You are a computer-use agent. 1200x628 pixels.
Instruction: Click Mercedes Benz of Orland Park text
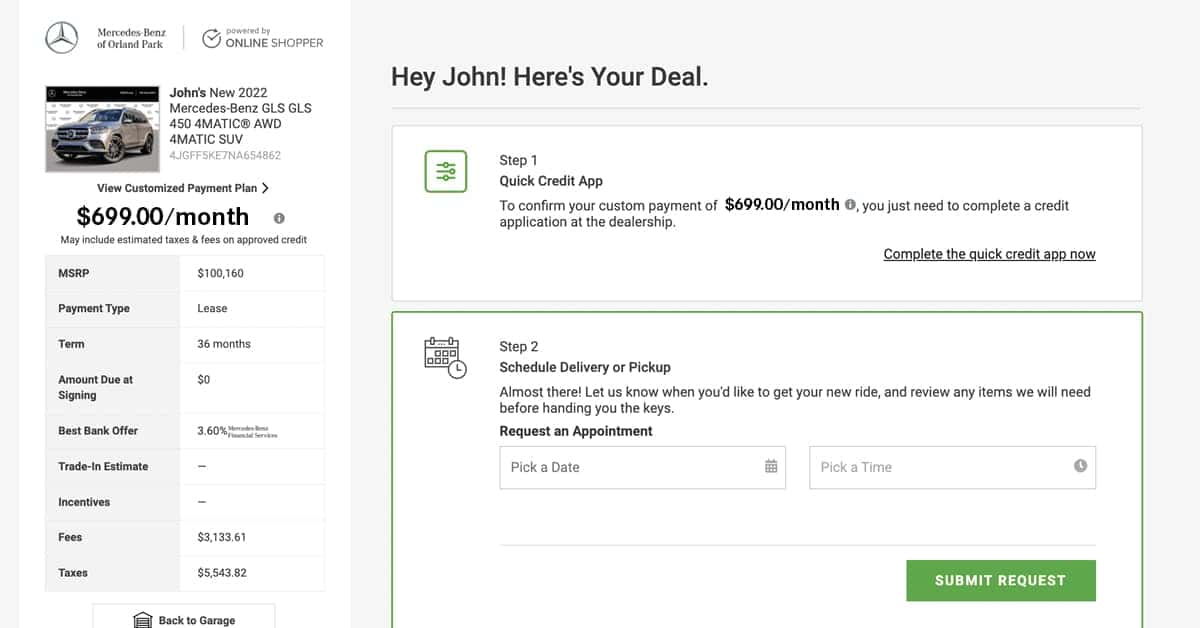click(x=131, y=39)
